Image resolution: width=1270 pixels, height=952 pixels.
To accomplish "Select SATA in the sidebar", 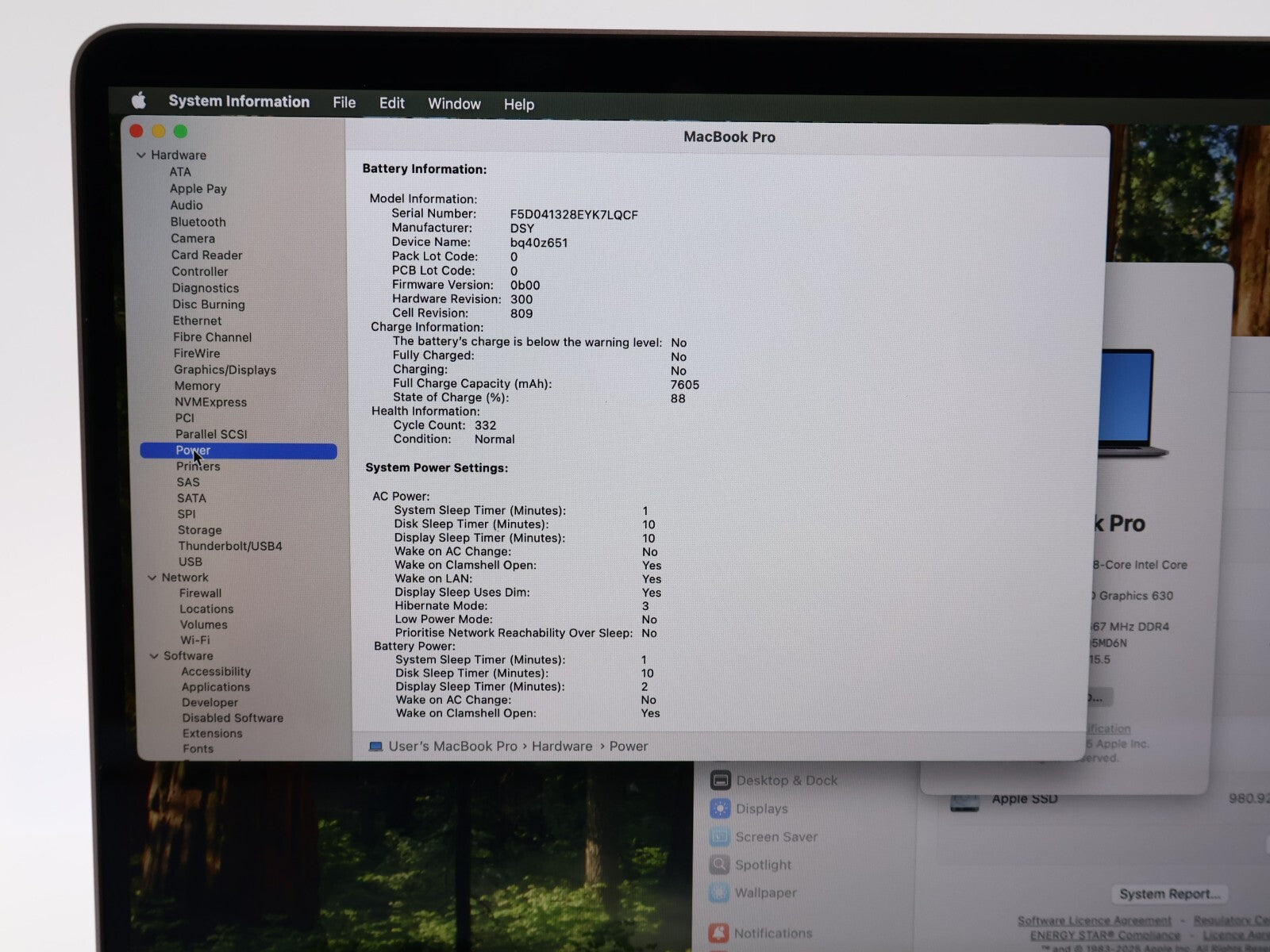I will [x=191, y=498].
